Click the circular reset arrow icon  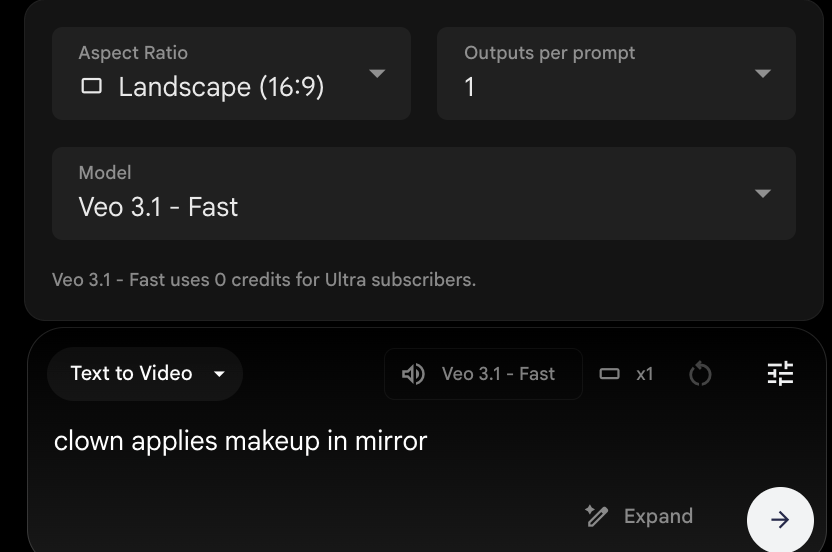(x=700, y=374)
